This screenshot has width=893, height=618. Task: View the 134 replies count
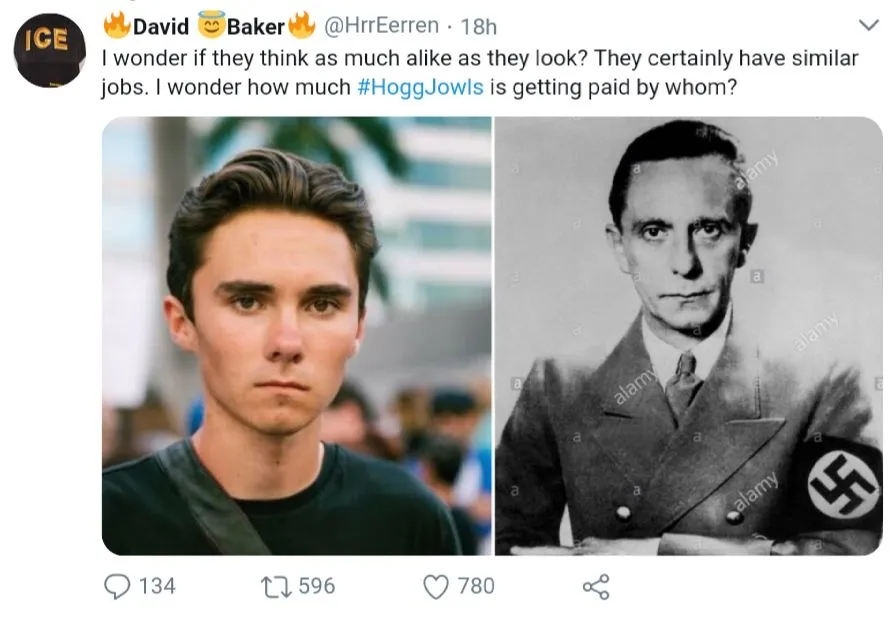156,586
